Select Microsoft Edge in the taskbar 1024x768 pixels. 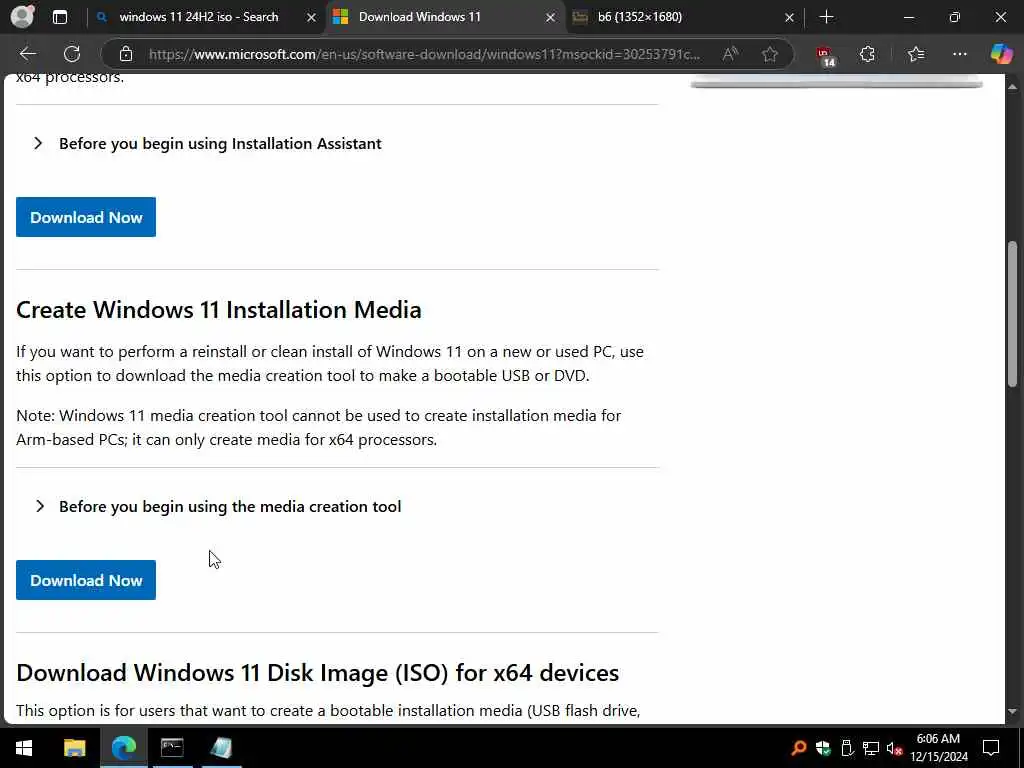(x=123, y=748)
